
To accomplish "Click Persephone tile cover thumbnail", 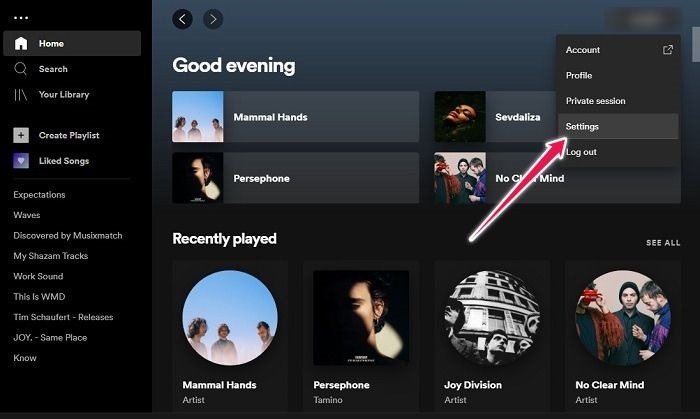I will (x=198, y=178).
